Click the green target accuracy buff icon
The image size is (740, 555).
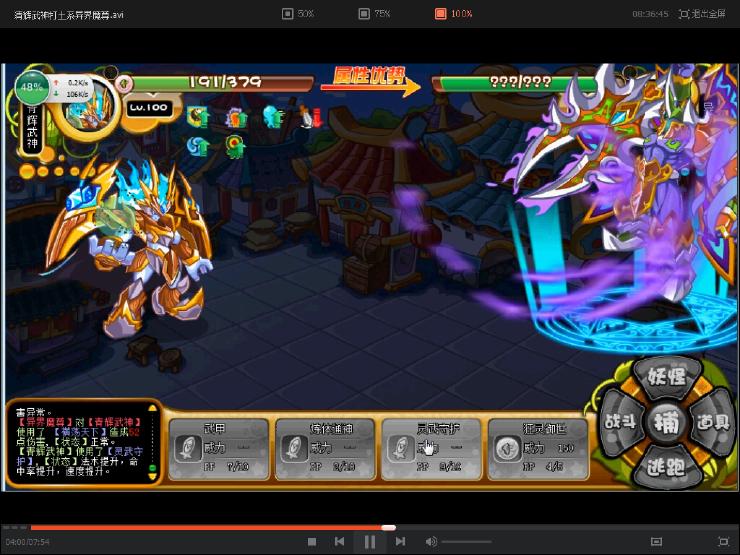point(235,146)
